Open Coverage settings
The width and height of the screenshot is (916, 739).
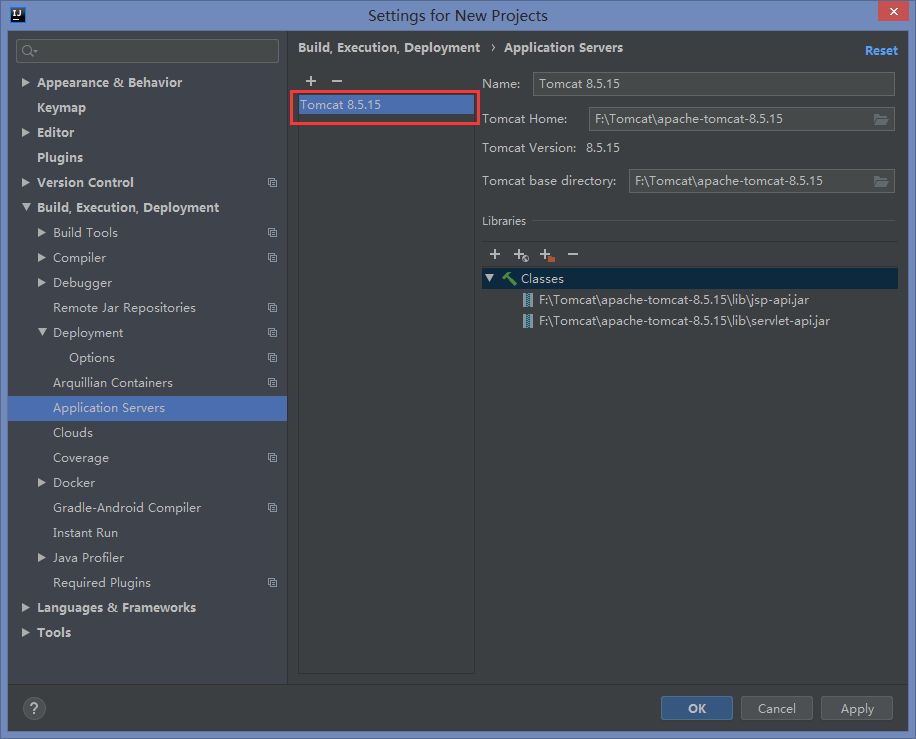(81, 458)
